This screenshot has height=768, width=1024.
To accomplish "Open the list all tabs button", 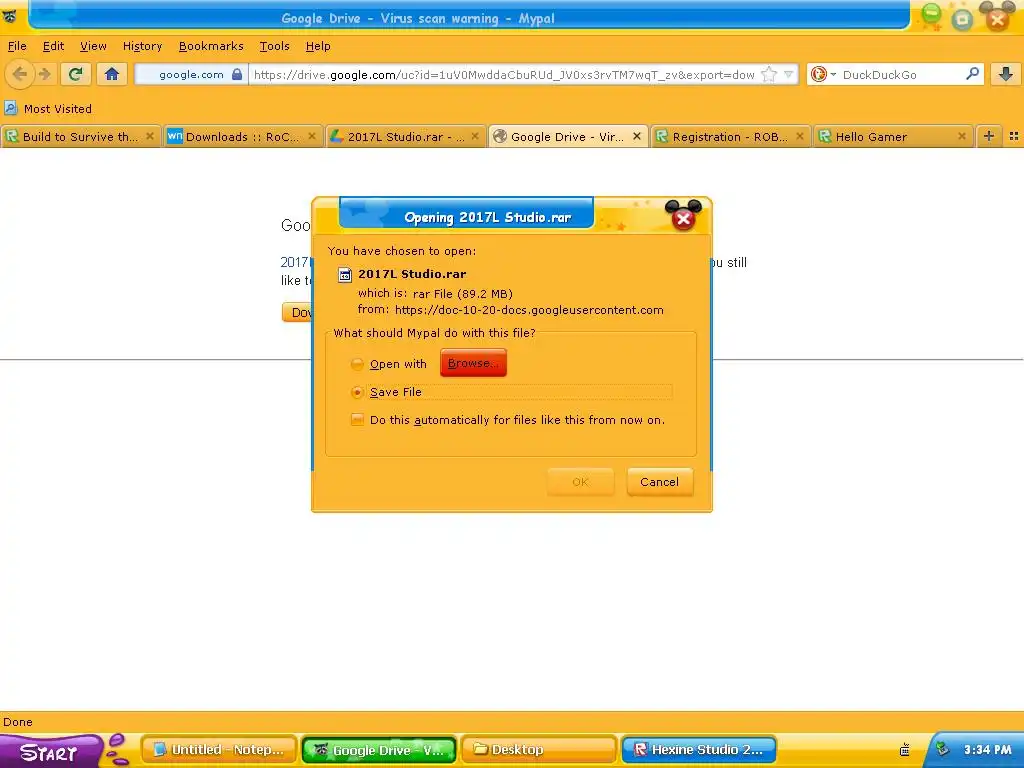I will coord(1014,136).
